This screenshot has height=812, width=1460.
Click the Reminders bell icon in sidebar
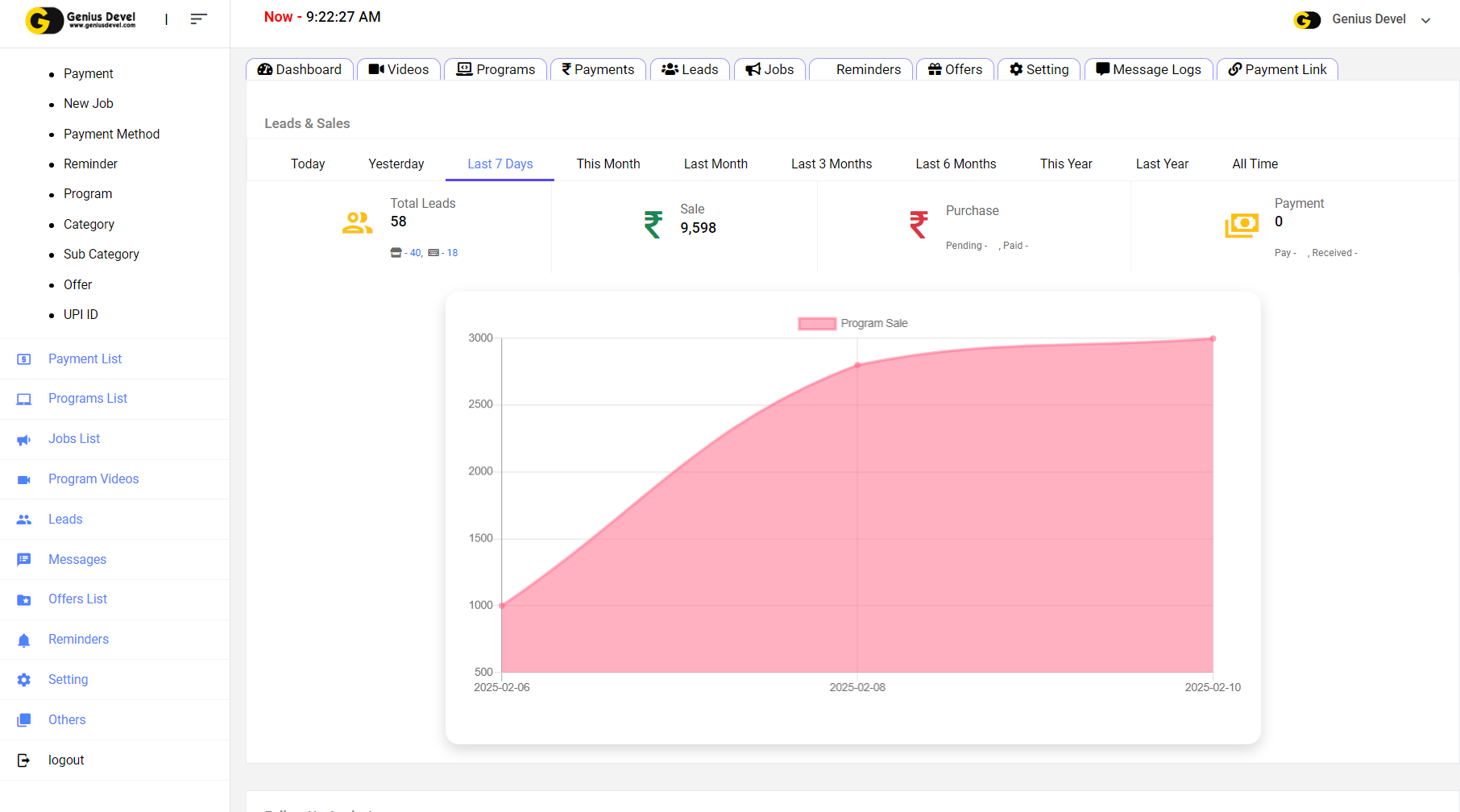click(24, 640)
